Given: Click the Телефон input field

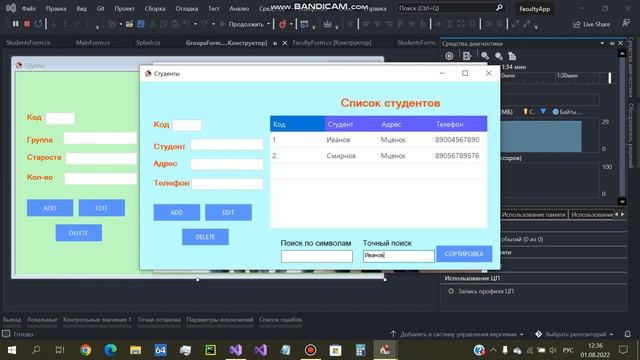Looking at the screenshot, I should pos(227,184).
